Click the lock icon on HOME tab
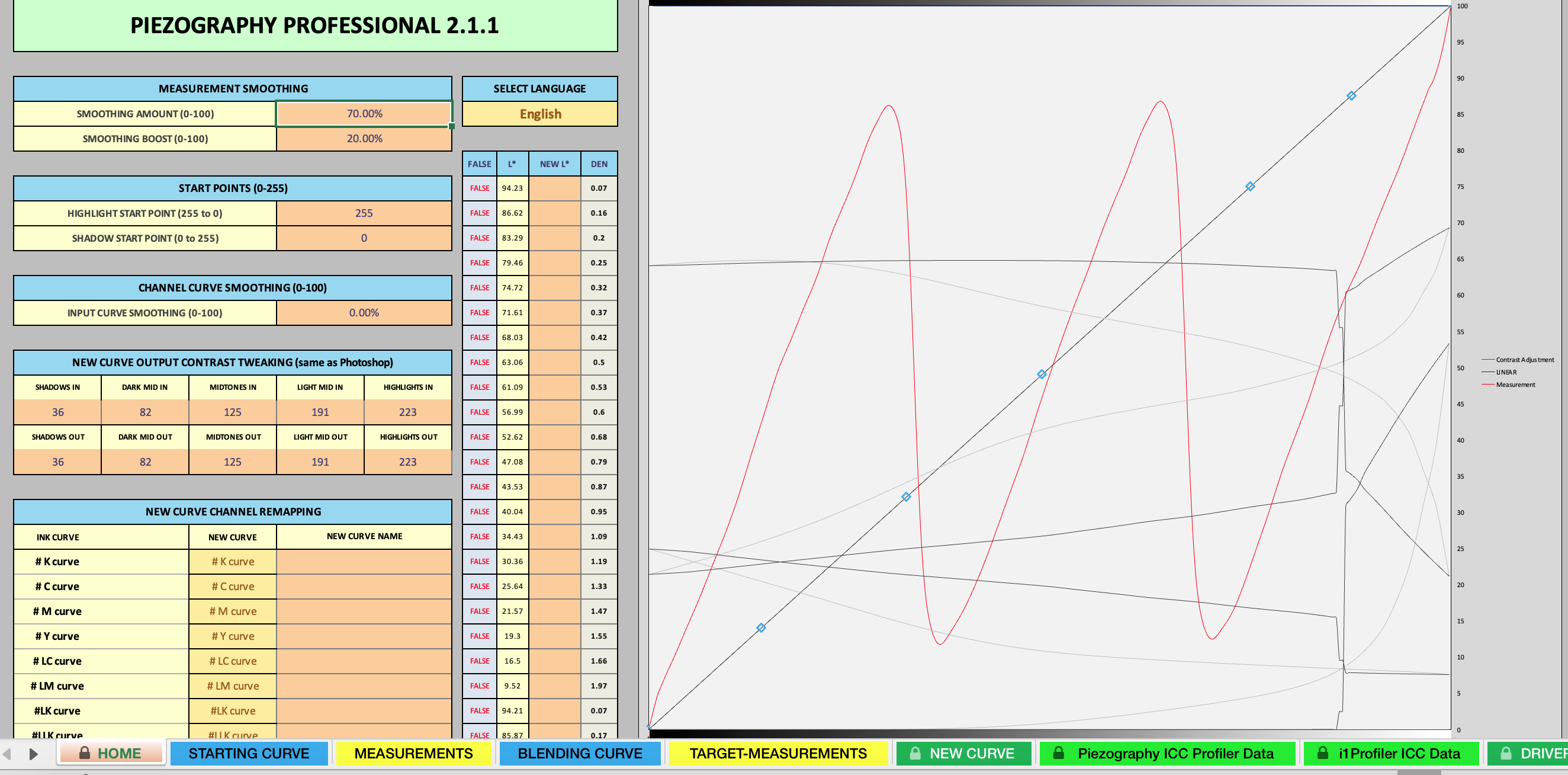The image size is (1568, 775). [85, 753]
